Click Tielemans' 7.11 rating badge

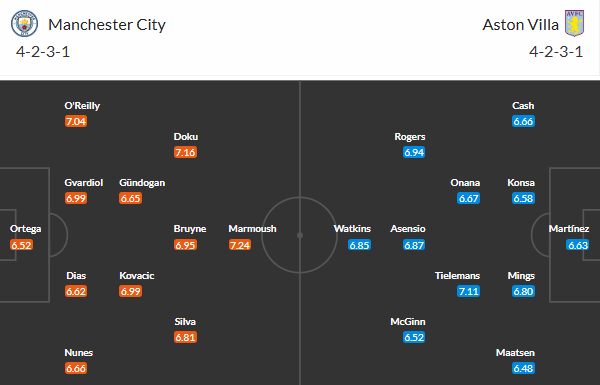pos(468,291)
